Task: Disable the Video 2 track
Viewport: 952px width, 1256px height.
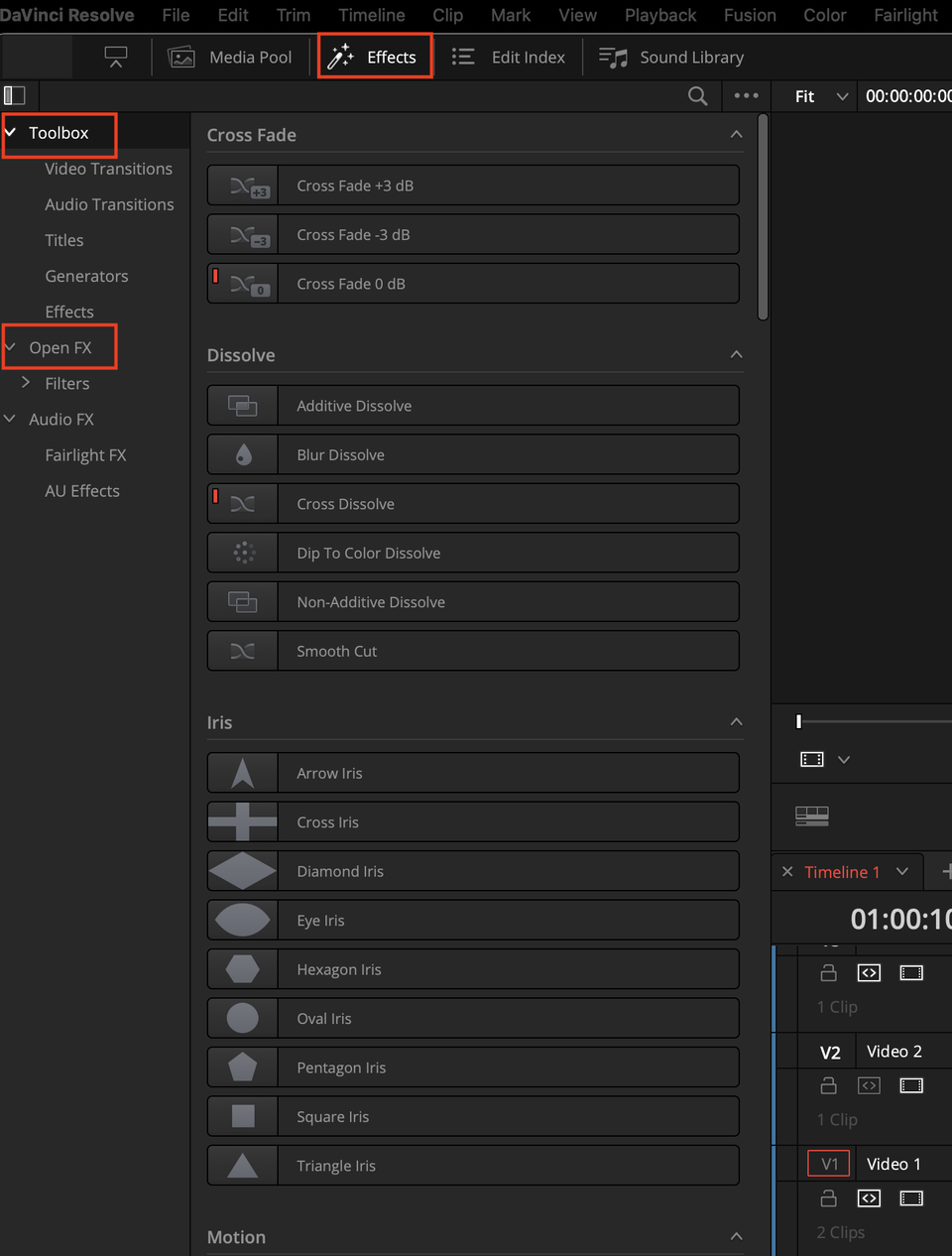Action: click(x=911, y=1085)
